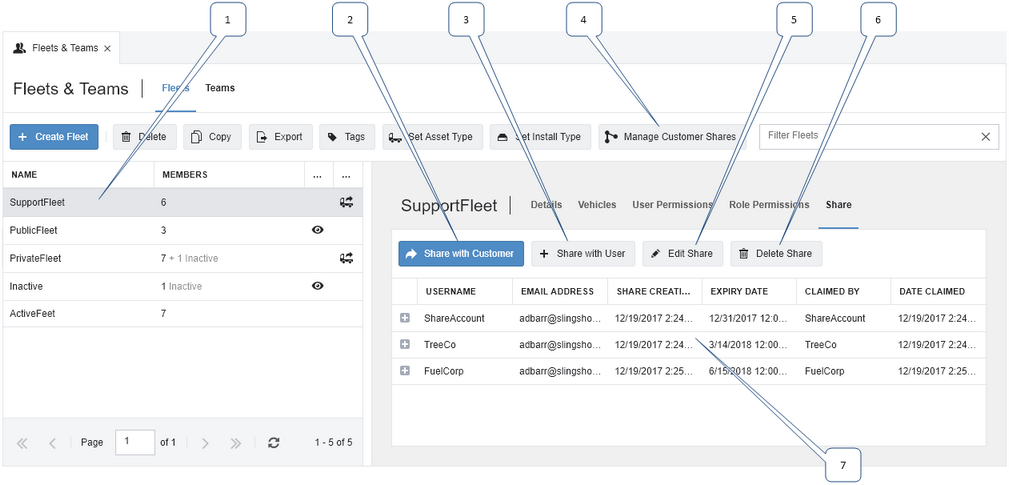
Task: Click Share with Customer button
Action: (461, 253)
